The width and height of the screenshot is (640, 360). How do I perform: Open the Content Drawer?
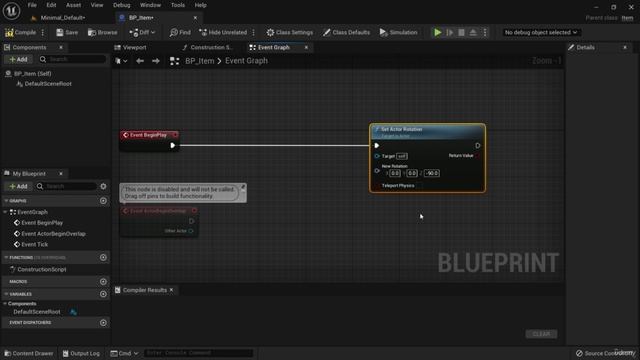[29, 353]
